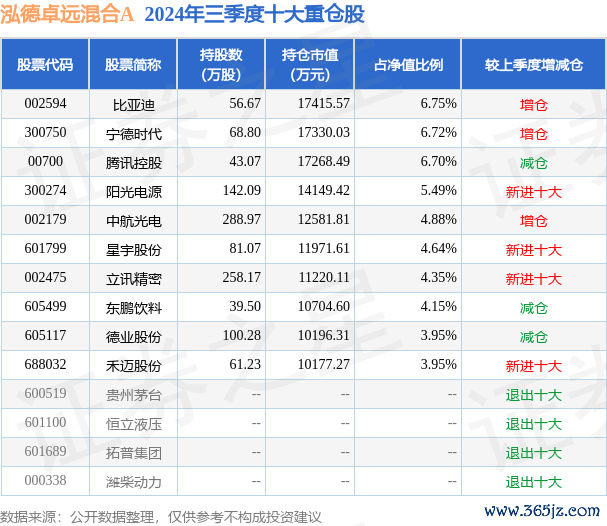Click stock code 300274
Image resolution: width=607 pixels, height=526 pixels.
pos(45,191)
